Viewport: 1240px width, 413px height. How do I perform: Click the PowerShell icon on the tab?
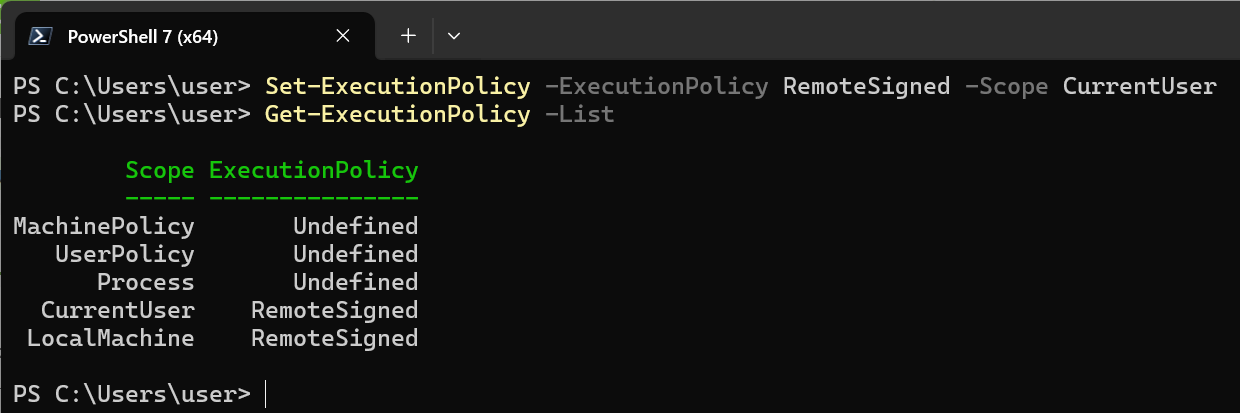(40, 36)
